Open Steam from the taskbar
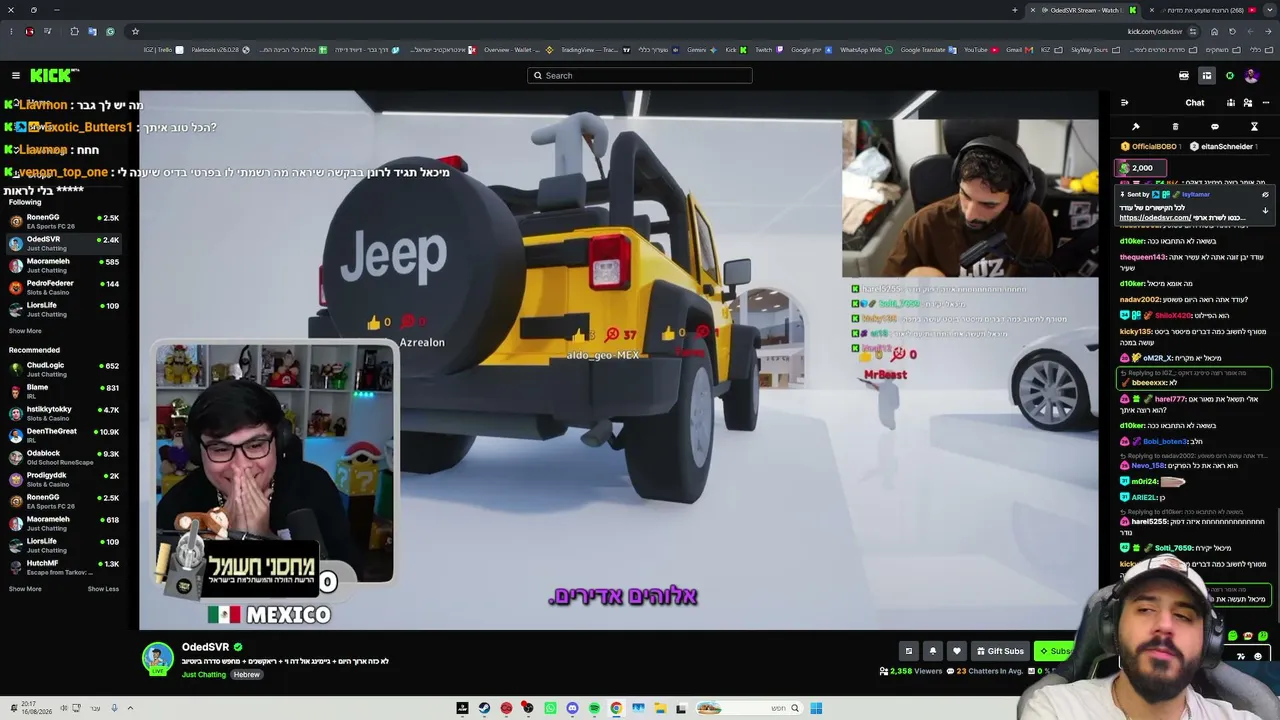The width and height of the screenshot is (1280, 720). coord(484,708)
